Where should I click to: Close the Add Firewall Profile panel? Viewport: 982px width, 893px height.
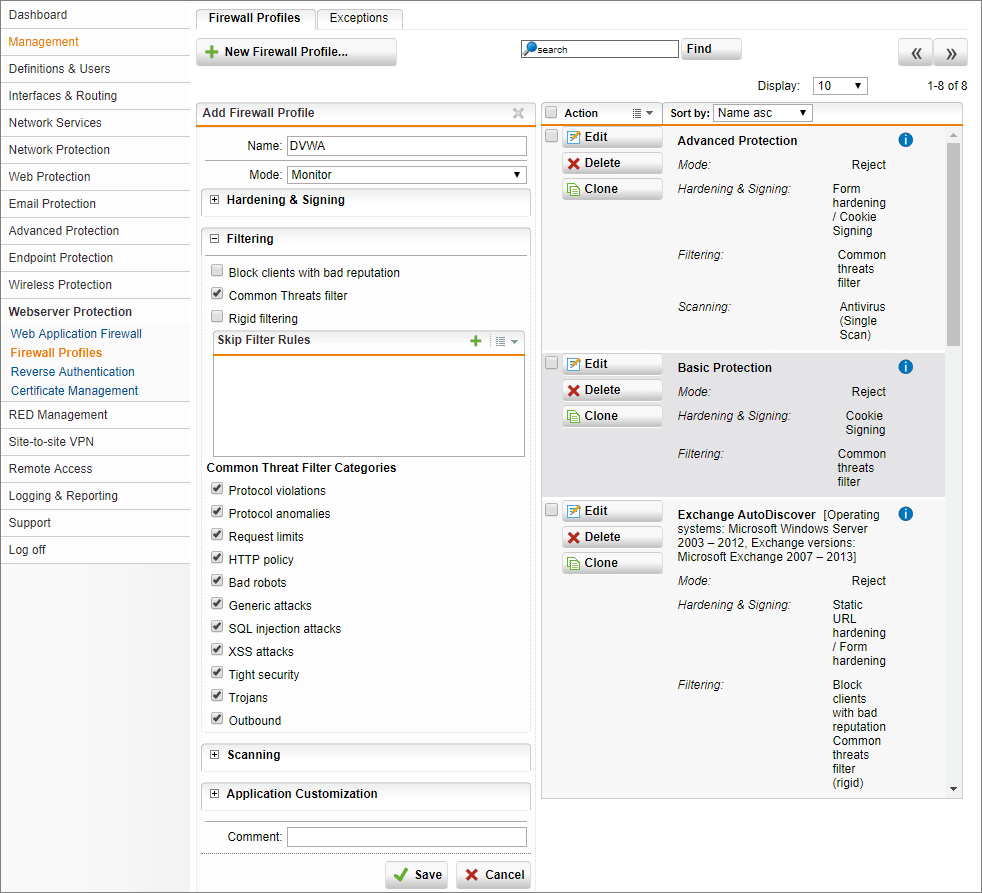[518, 113]
